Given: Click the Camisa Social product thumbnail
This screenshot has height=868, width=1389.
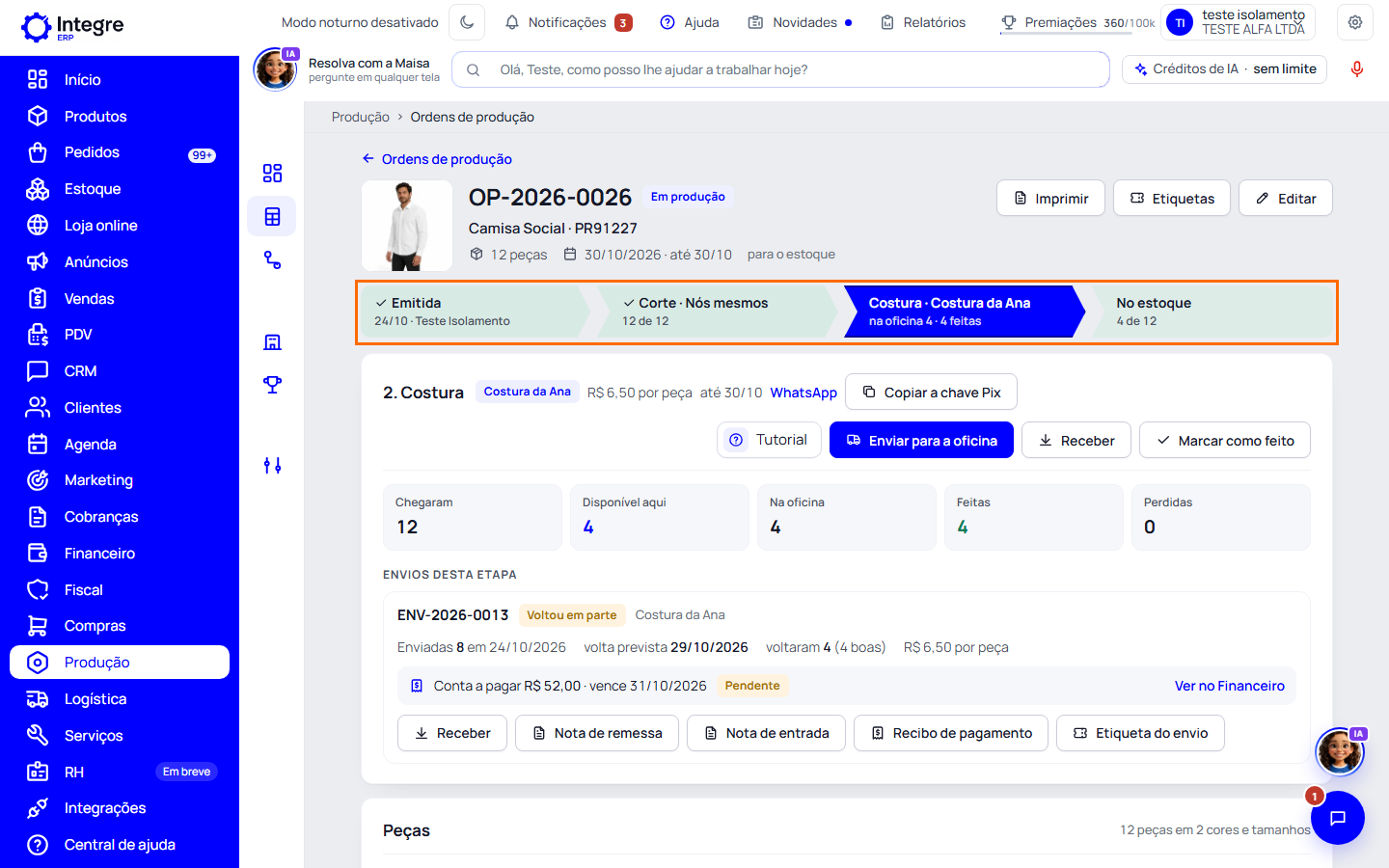Looking at the screenshot, I should click(407, 226).
